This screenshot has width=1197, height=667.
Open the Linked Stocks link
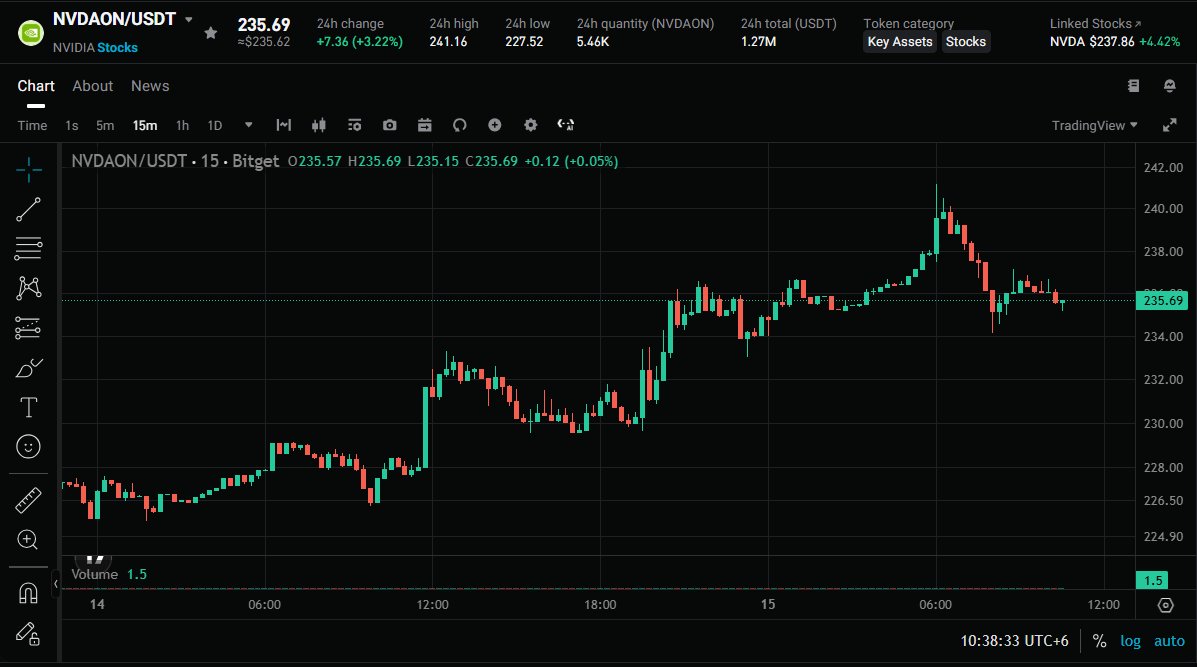1095,24
